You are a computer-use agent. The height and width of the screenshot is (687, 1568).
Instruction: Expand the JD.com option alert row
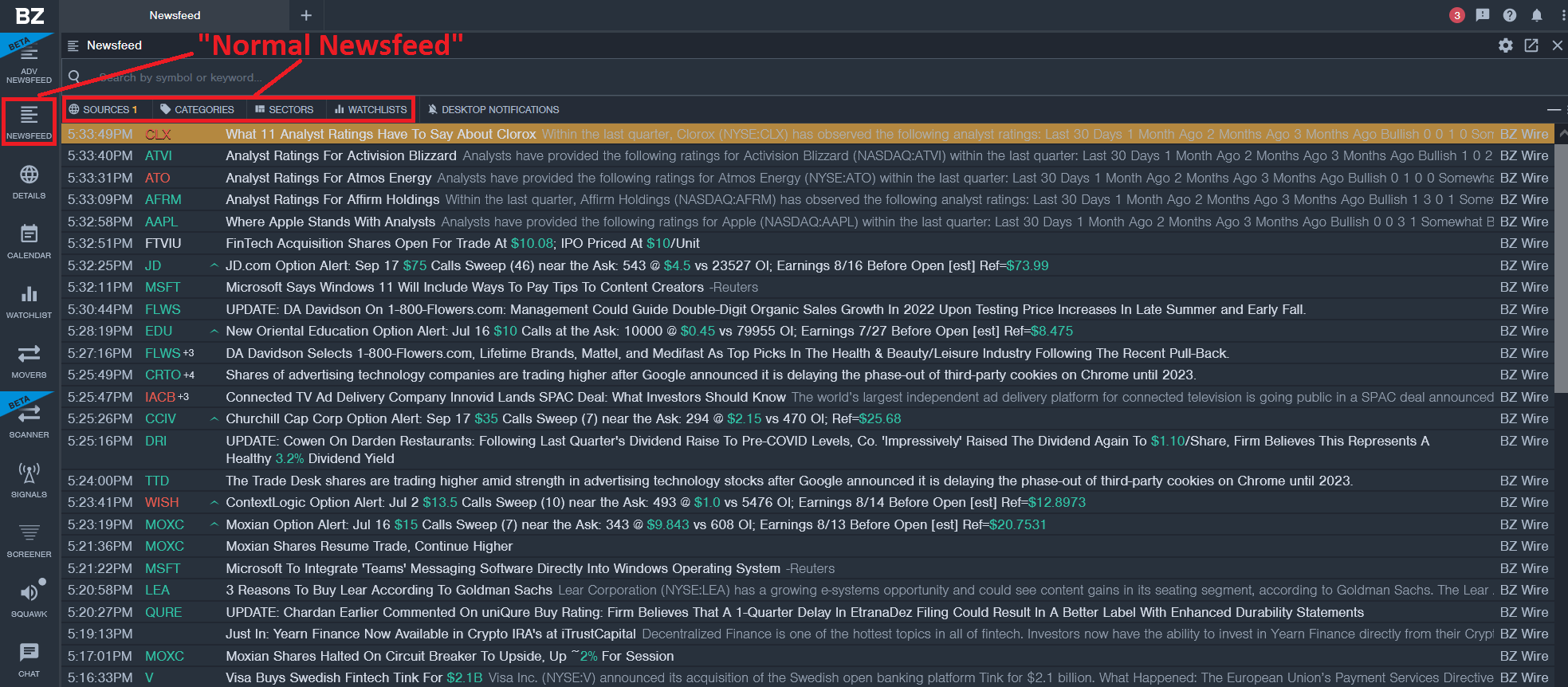(214, 265)
